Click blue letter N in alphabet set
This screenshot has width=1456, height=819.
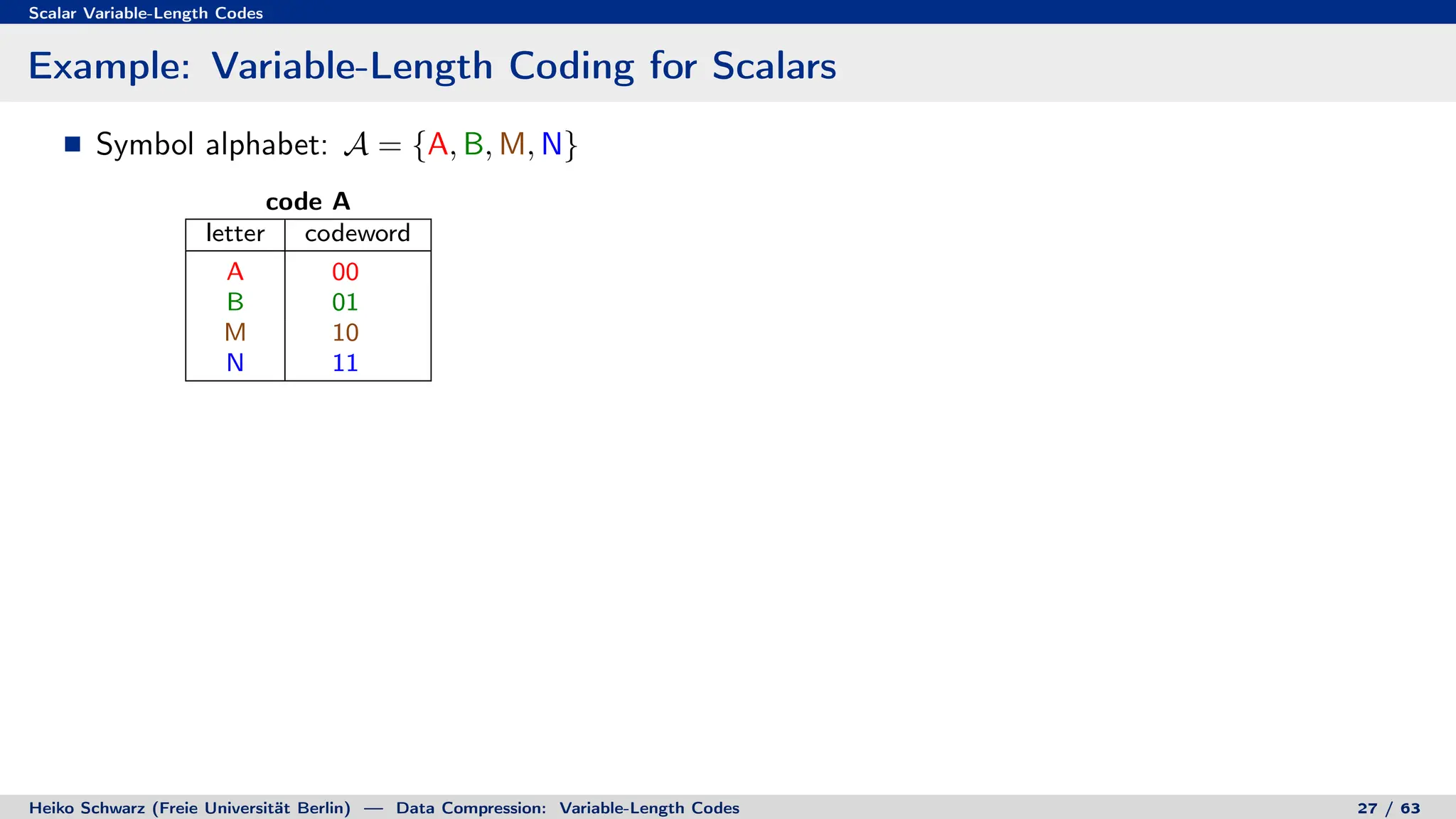pyautogui.click(x=552, y=144)
